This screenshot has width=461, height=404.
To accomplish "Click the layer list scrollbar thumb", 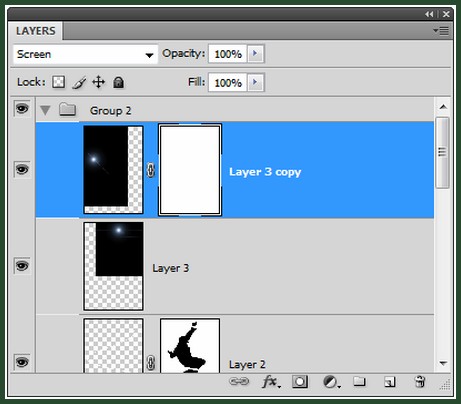I will (x=443, y=153).
